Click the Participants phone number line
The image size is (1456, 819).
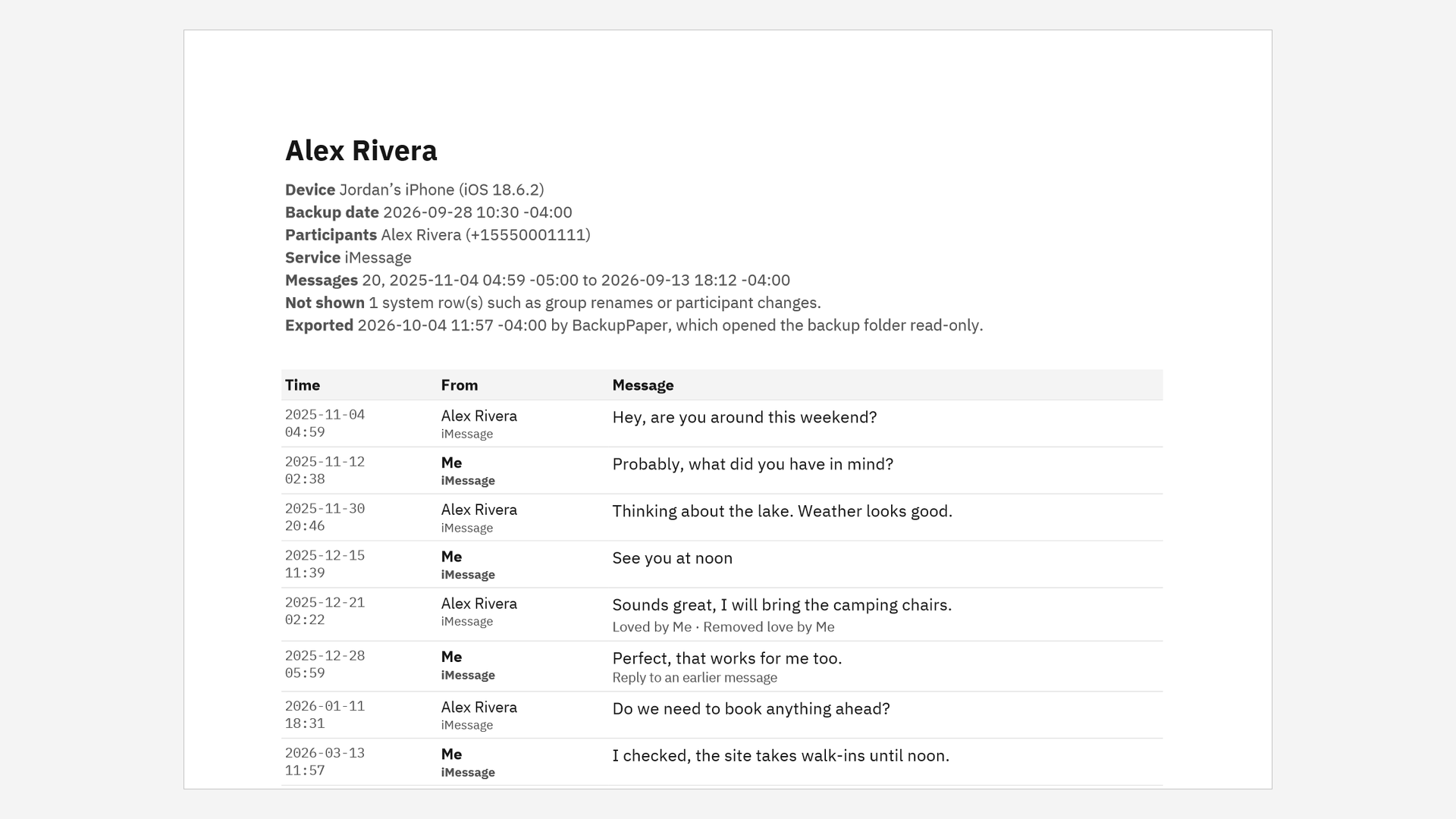coord(438,235)
